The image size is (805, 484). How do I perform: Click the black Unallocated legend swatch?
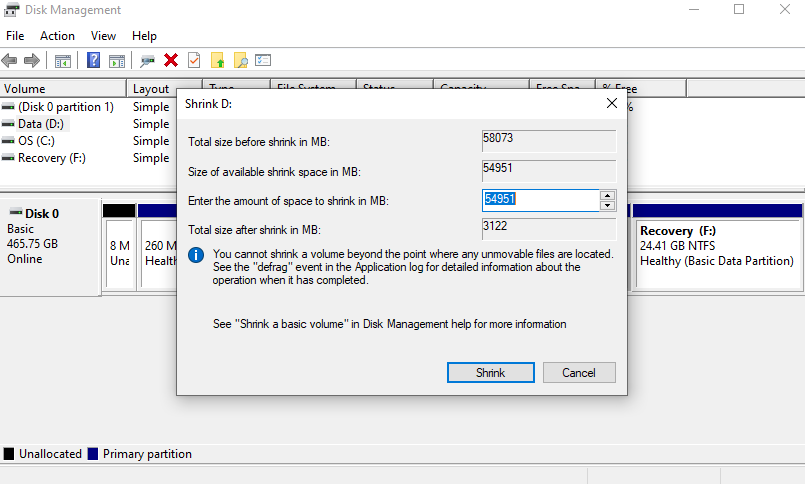pos(9,454)
